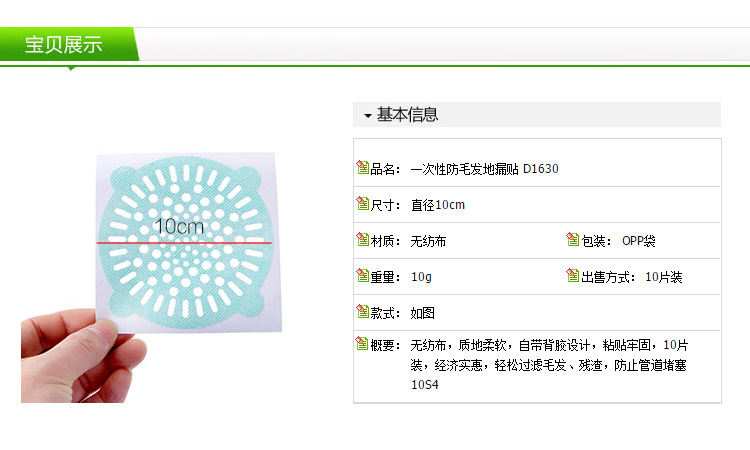
Task: Click the OPP袋 packaging value
Action: [x=639, y=241]
